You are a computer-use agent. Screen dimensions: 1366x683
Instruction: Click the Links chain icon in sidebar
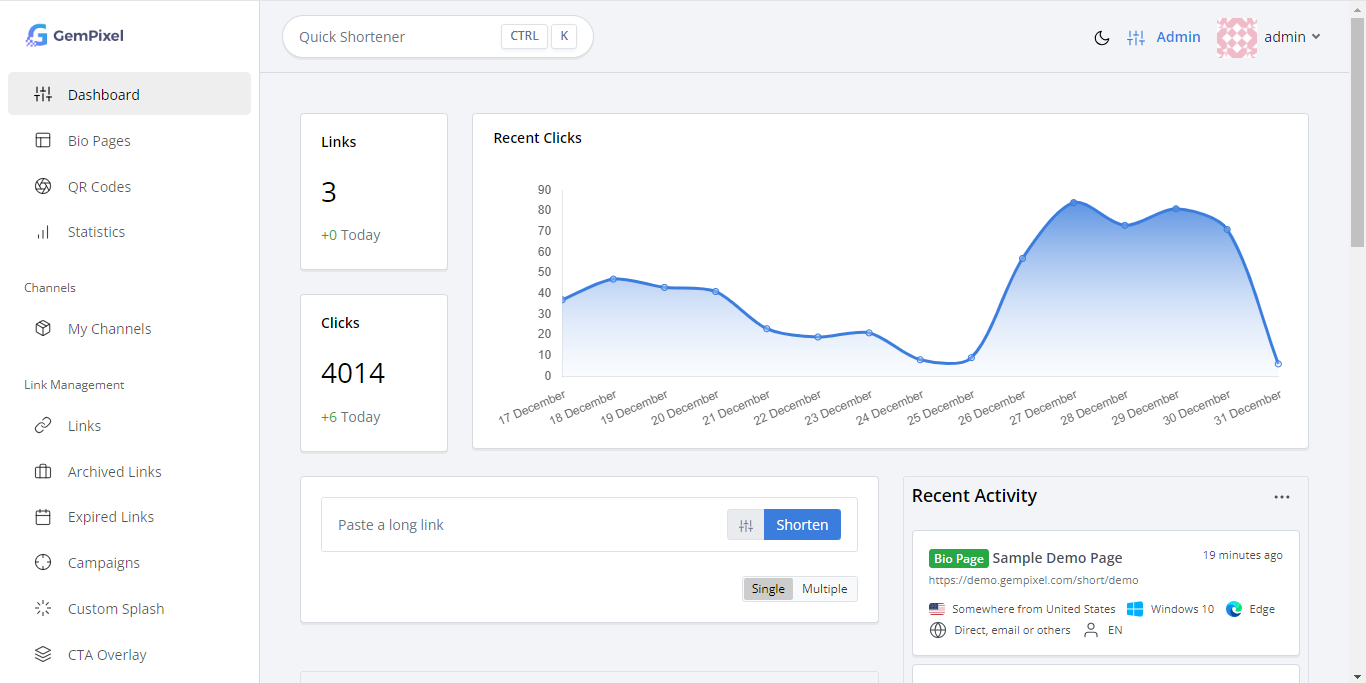coord(43,426)
